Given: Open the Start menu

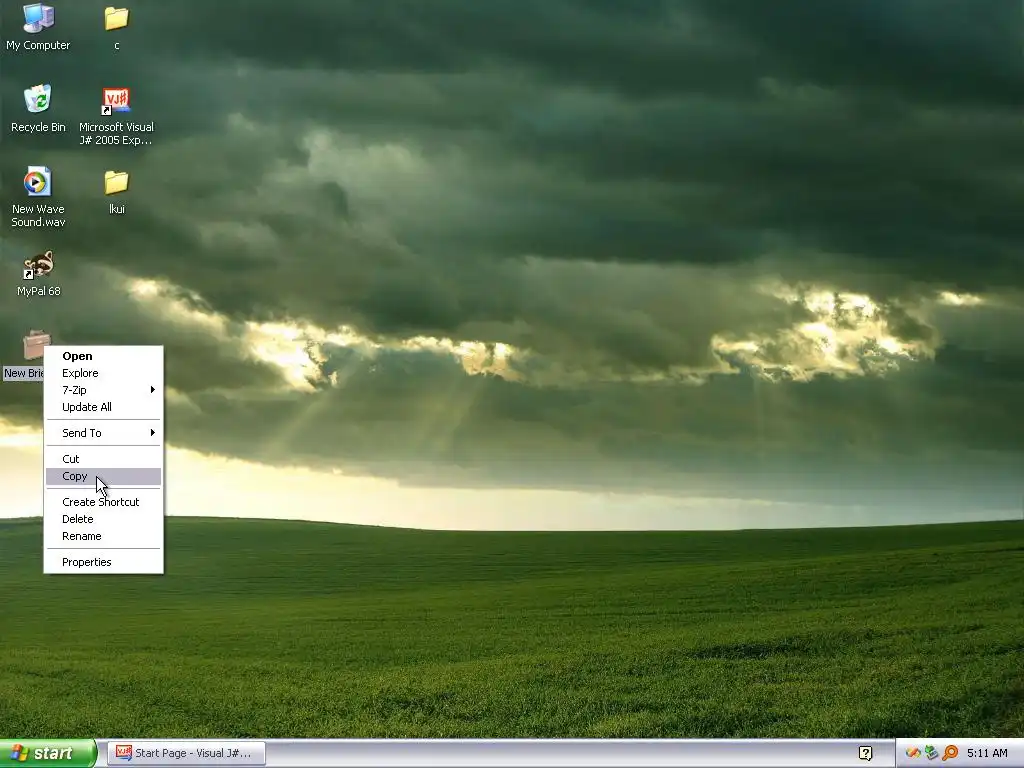Looking at the screenshot, I should point(48,754).
